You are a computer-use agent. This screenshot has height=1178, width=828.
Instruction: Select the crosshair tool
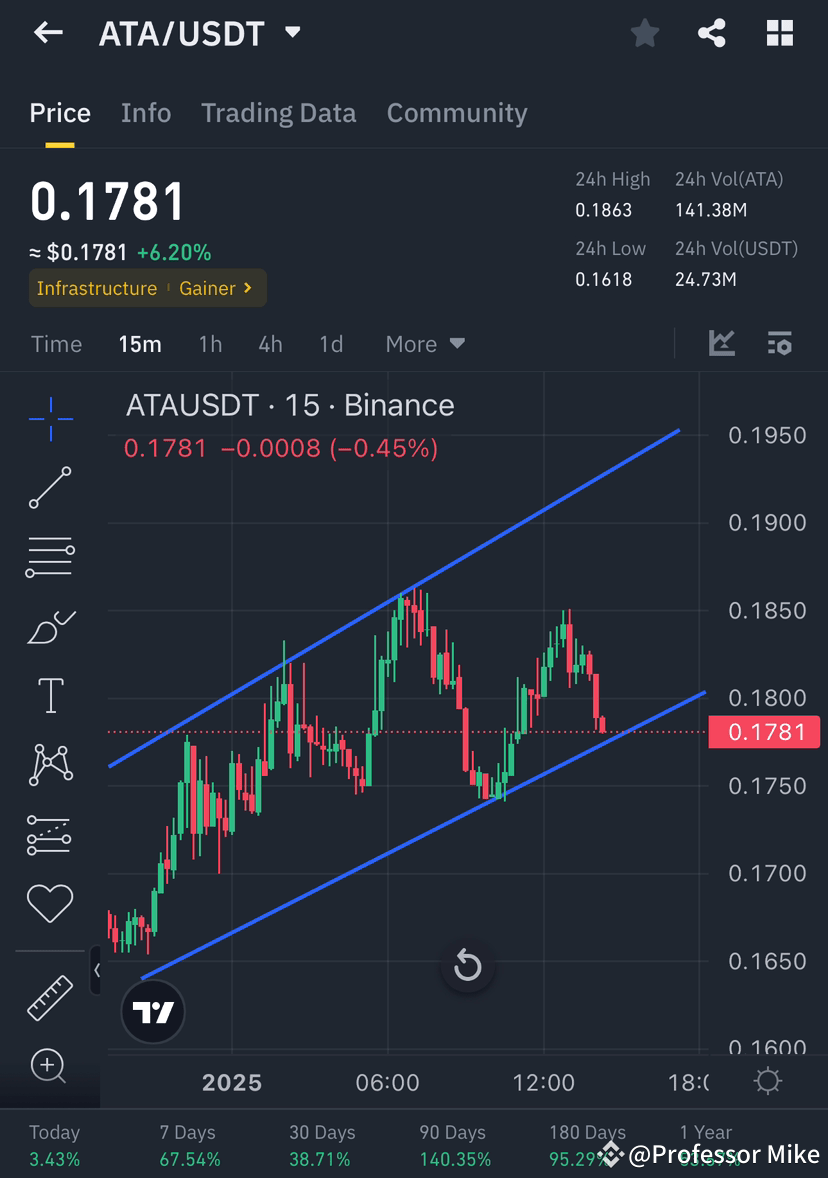(51, 419)
